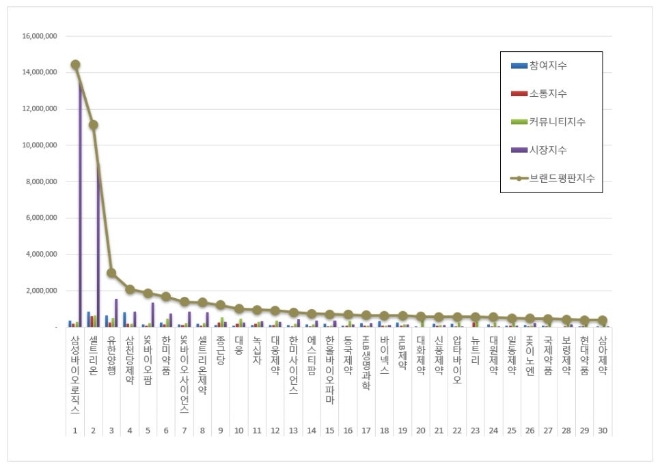Screen dimensions: 660x468
Task: Select the tall purple 삼성바이오로직스 bar
Action: coord(80,200)
